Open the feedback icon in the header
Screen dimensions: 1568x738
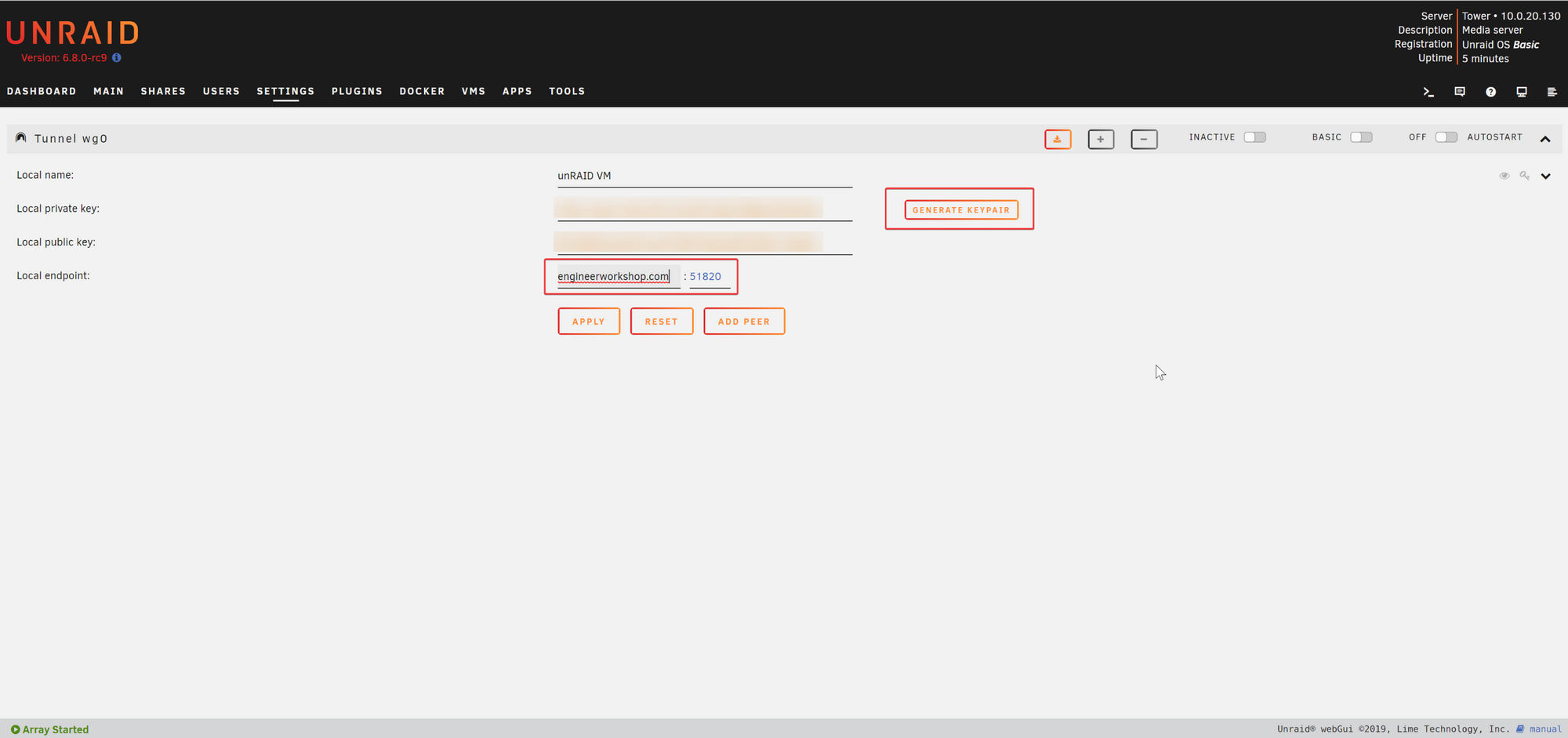1460,92
